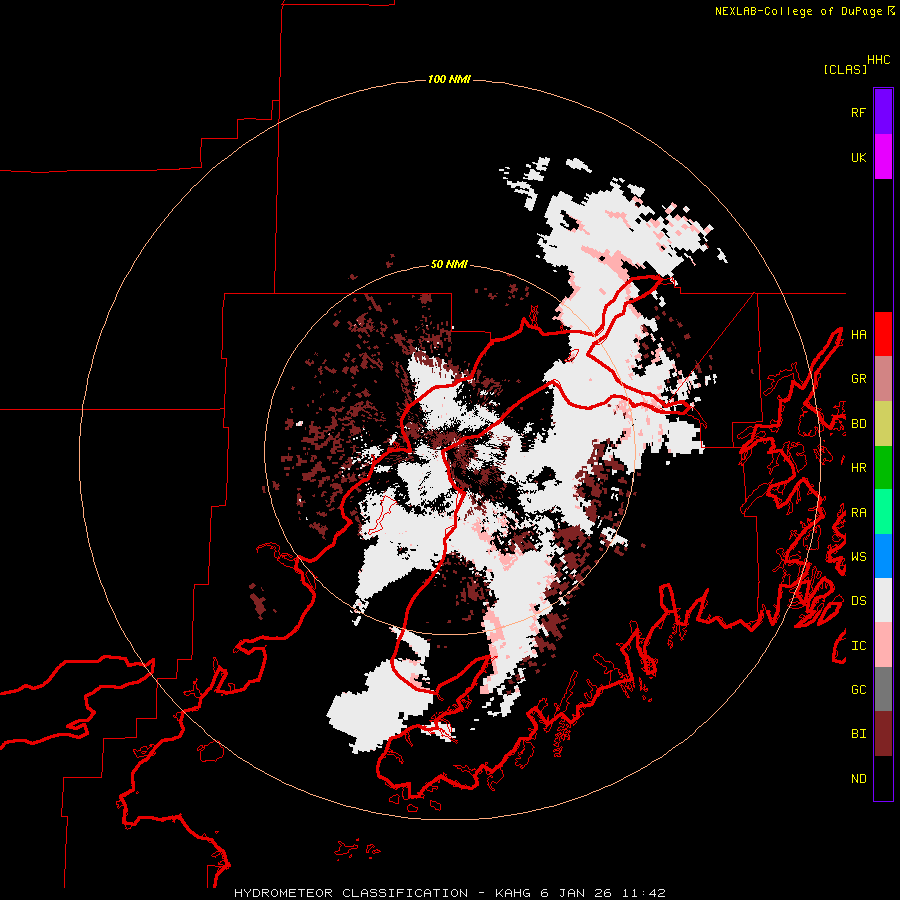Click the 100 NMI range ring label
900x900 pixels.
[449, 79]
